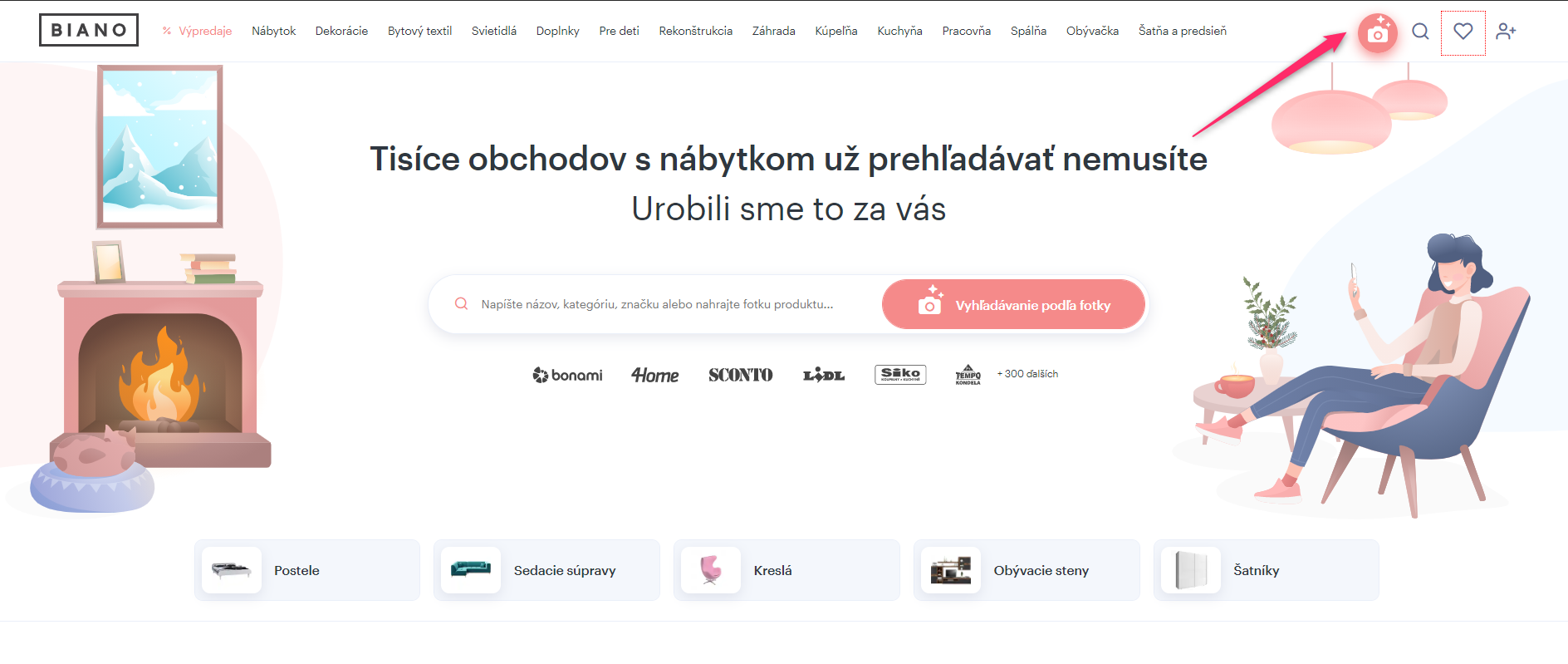The image size is (1568, 664).
Task: Open the Výpredaje sale menu item
Action: (204, 32)
